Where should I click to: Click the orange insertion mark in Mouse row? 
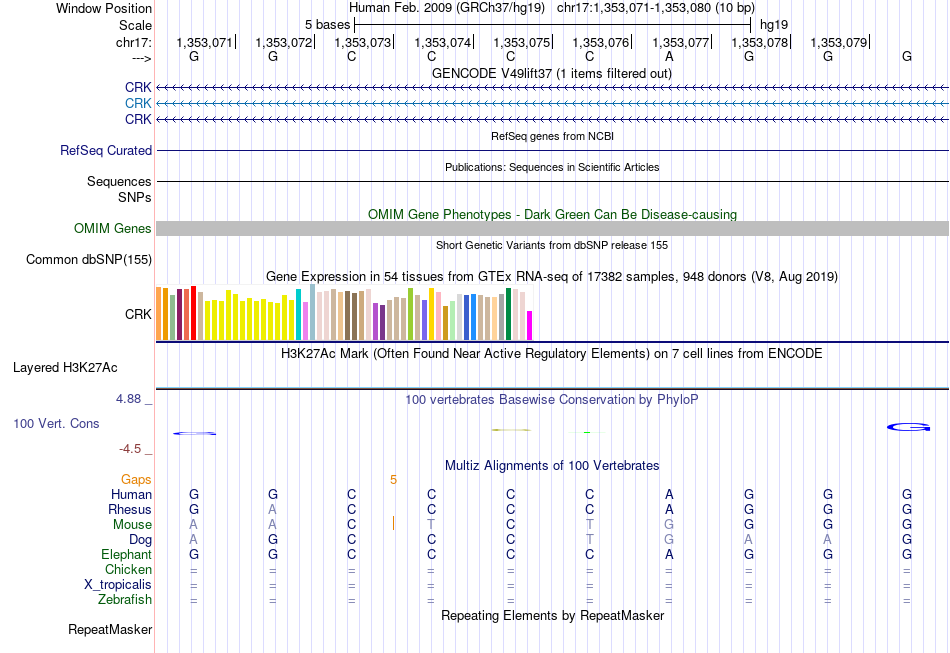point(393,523)
